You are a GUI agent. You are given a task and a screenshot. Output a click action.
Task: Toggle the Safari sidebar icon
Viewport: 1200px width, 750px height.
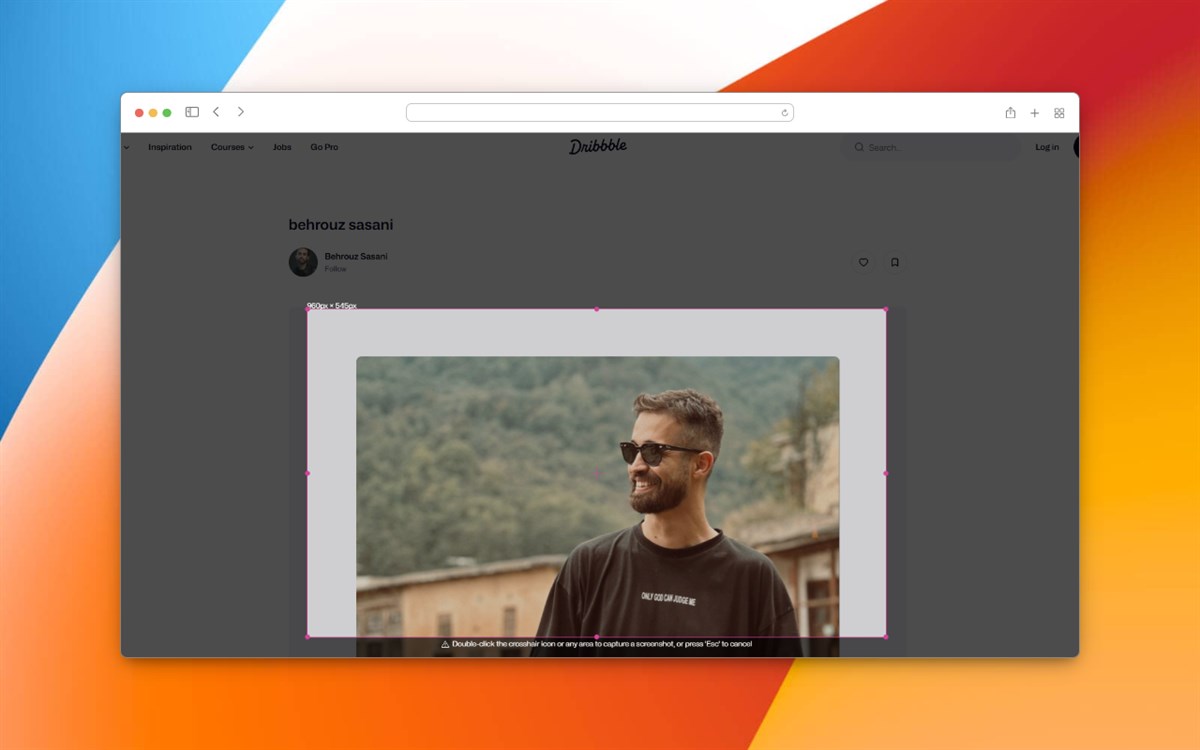click(192, 112)
